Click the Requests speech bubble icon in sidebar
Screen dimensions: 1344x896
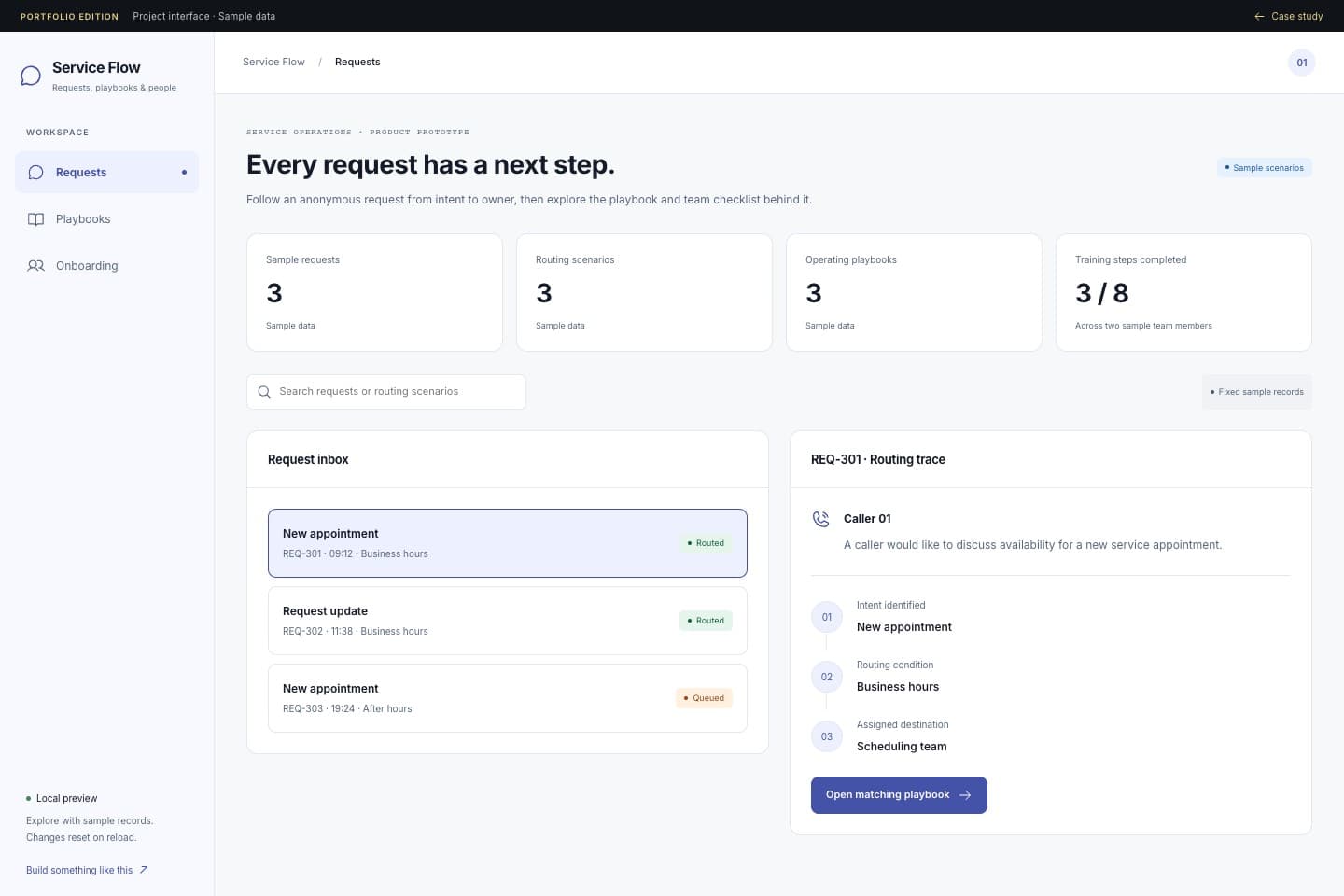36,173
